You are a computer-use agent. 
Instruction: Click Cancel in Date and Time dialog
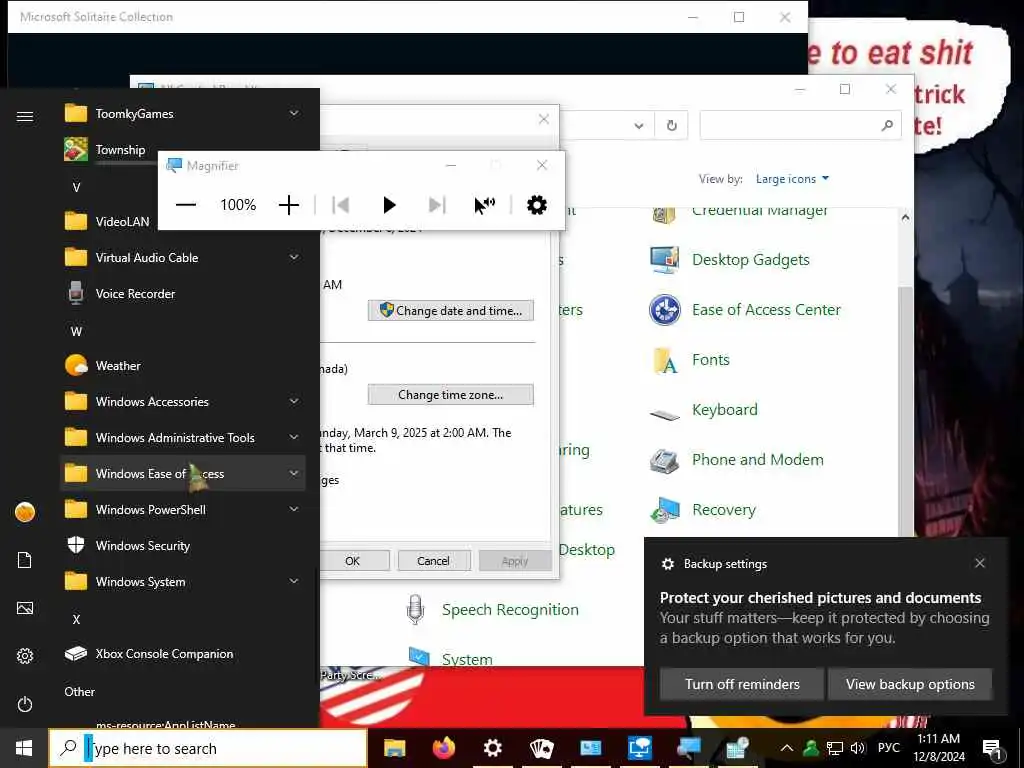click(434, 561)
